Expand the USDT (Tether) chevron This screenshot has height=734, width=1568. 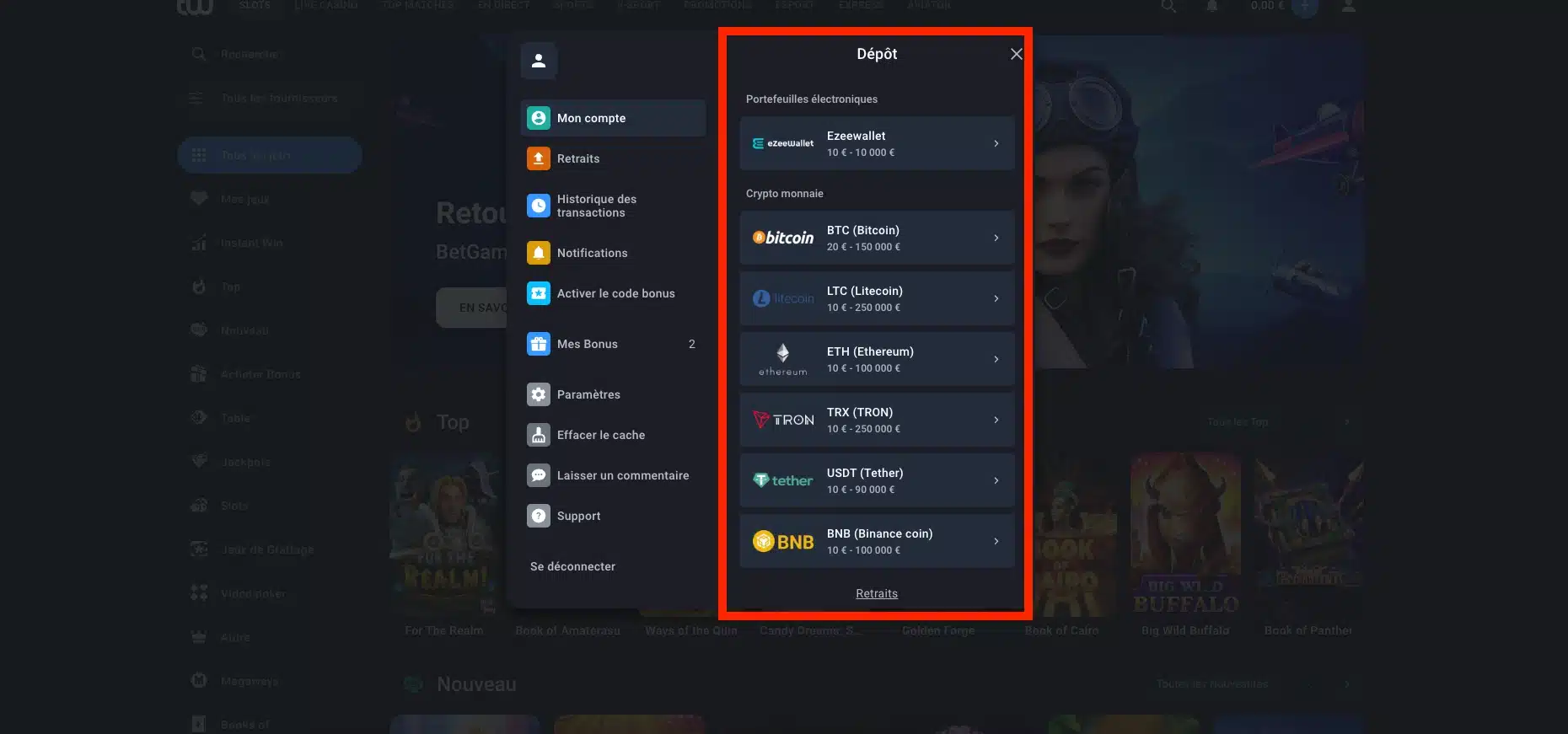click(x=996, y=480)
